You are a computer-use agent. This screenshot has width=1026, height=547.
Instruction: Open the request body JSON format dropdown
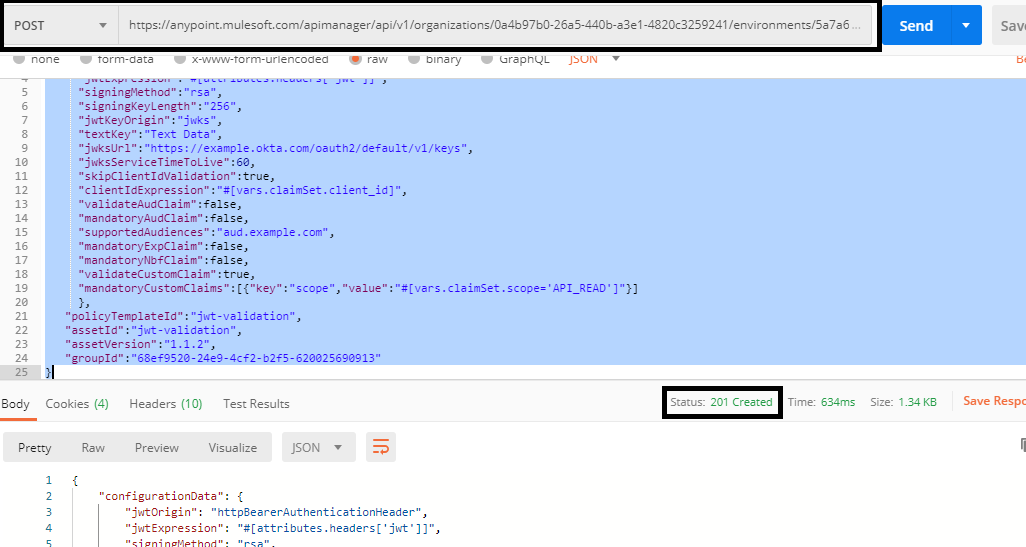coord(594,59)
